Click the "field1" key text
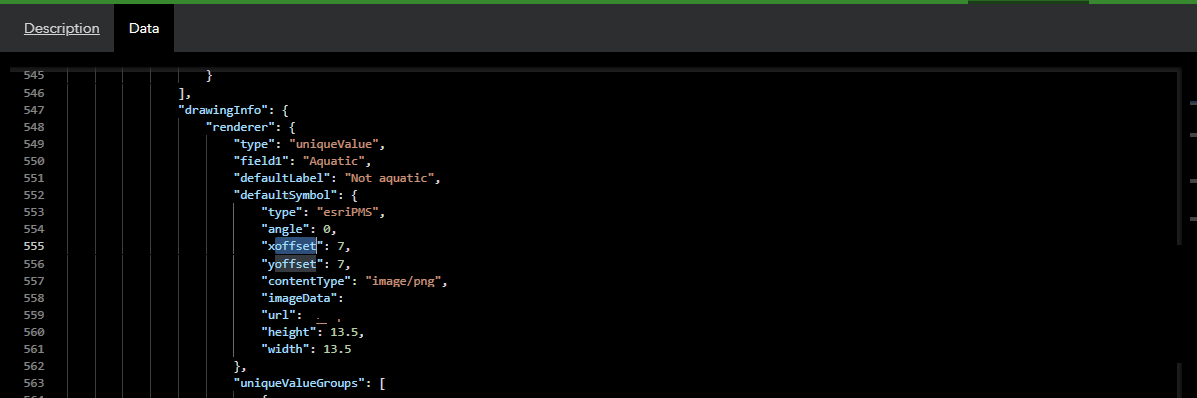The height and width of the screenshot is (398, 1197). click(x=261, y=160)
